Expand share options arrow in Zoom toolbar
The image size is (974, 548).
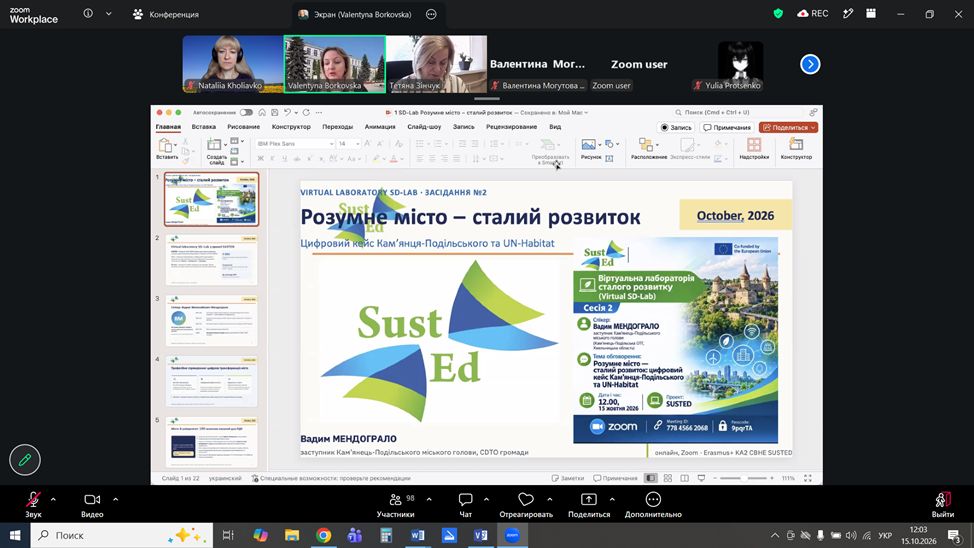click(x=612, y=499)
